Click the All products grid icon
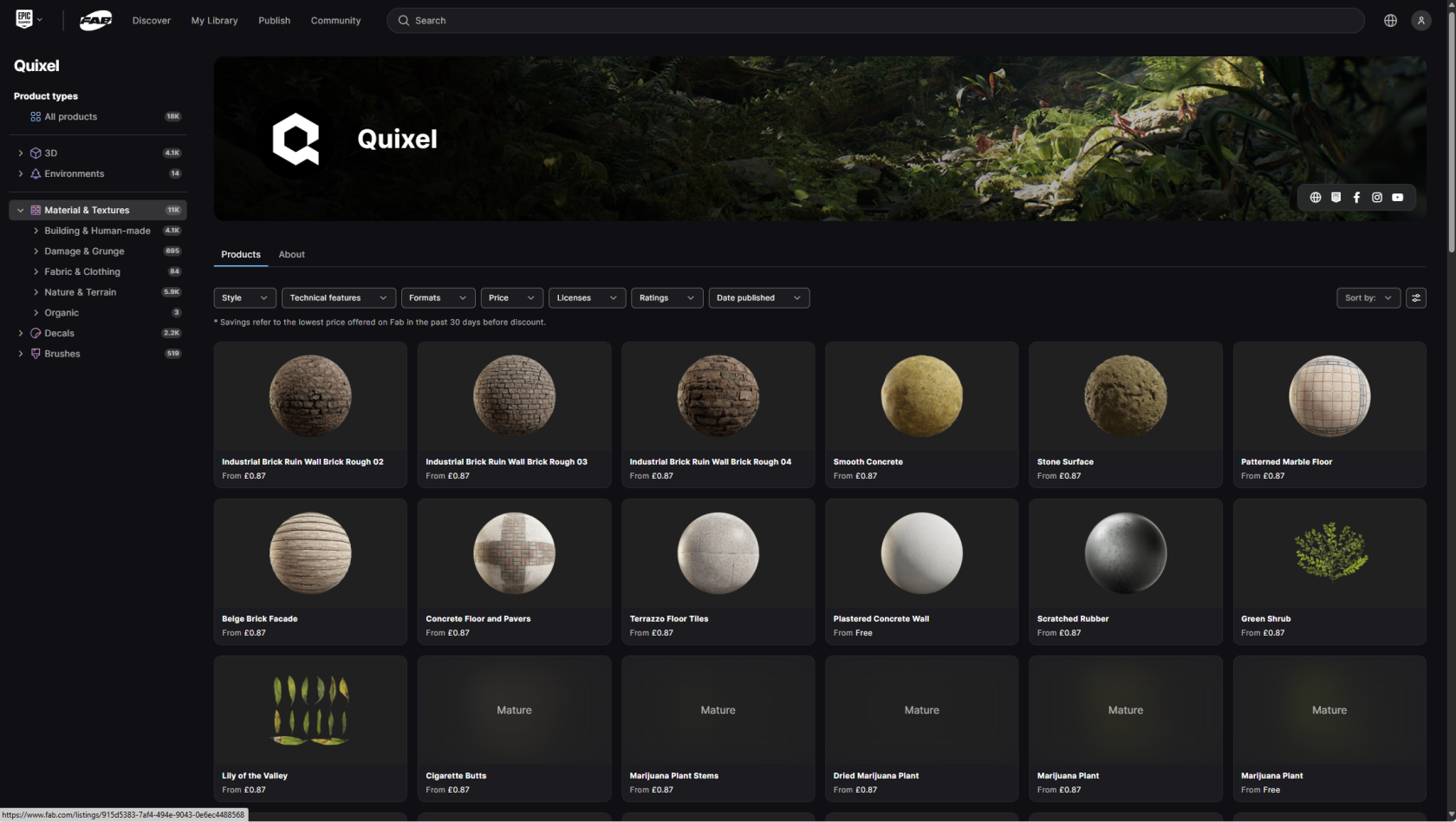1456x822 pixels. (36, 116)
